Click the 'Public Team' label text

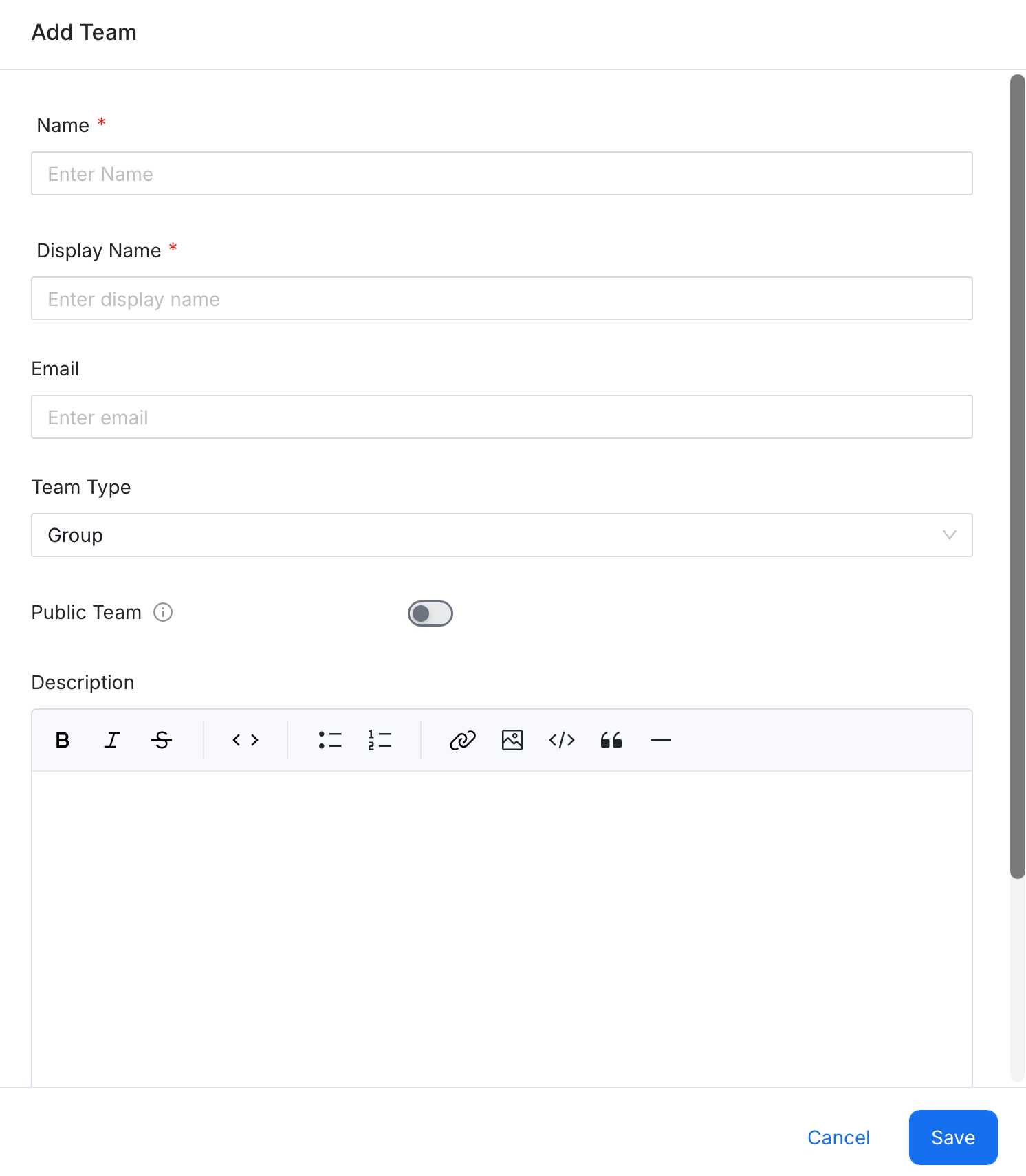point(87,612)
